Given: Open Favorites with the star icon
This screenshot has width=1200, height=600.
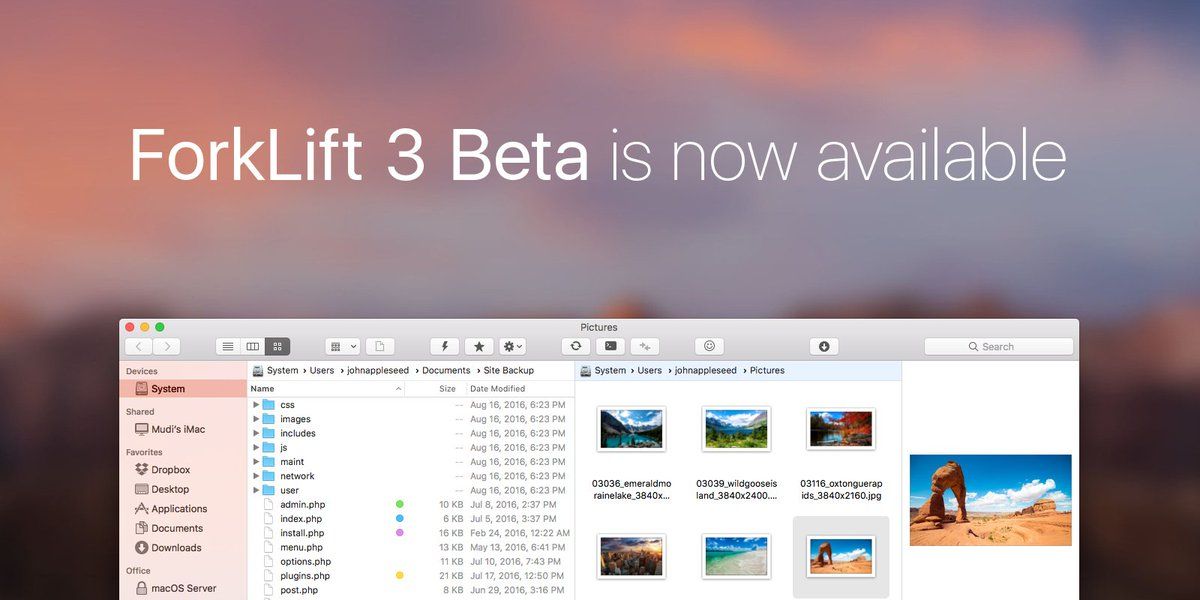Looking at the screenshot, I should (x=479, y=346).
